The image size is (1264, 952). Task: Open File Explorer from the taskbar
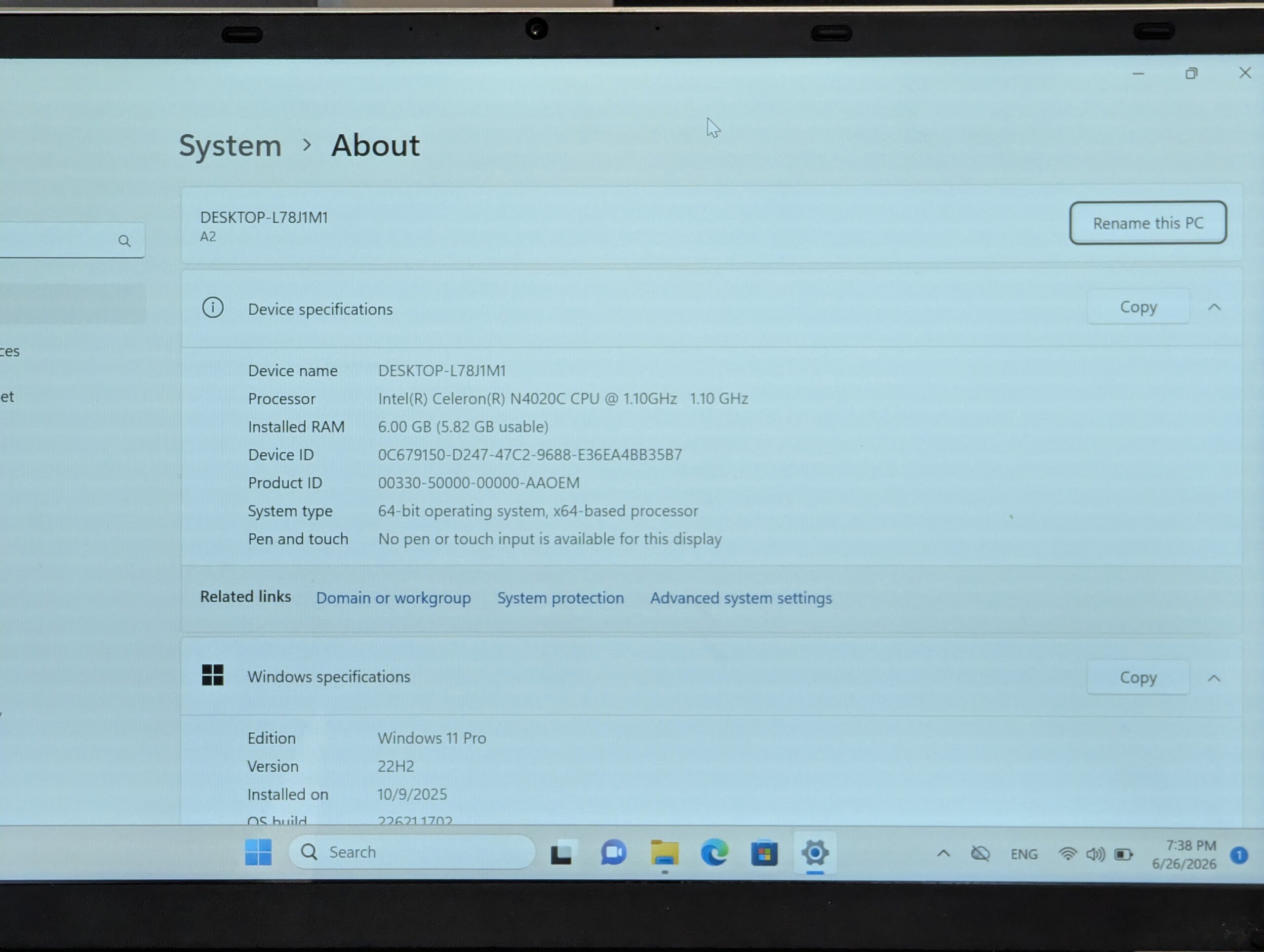point(664,853)
